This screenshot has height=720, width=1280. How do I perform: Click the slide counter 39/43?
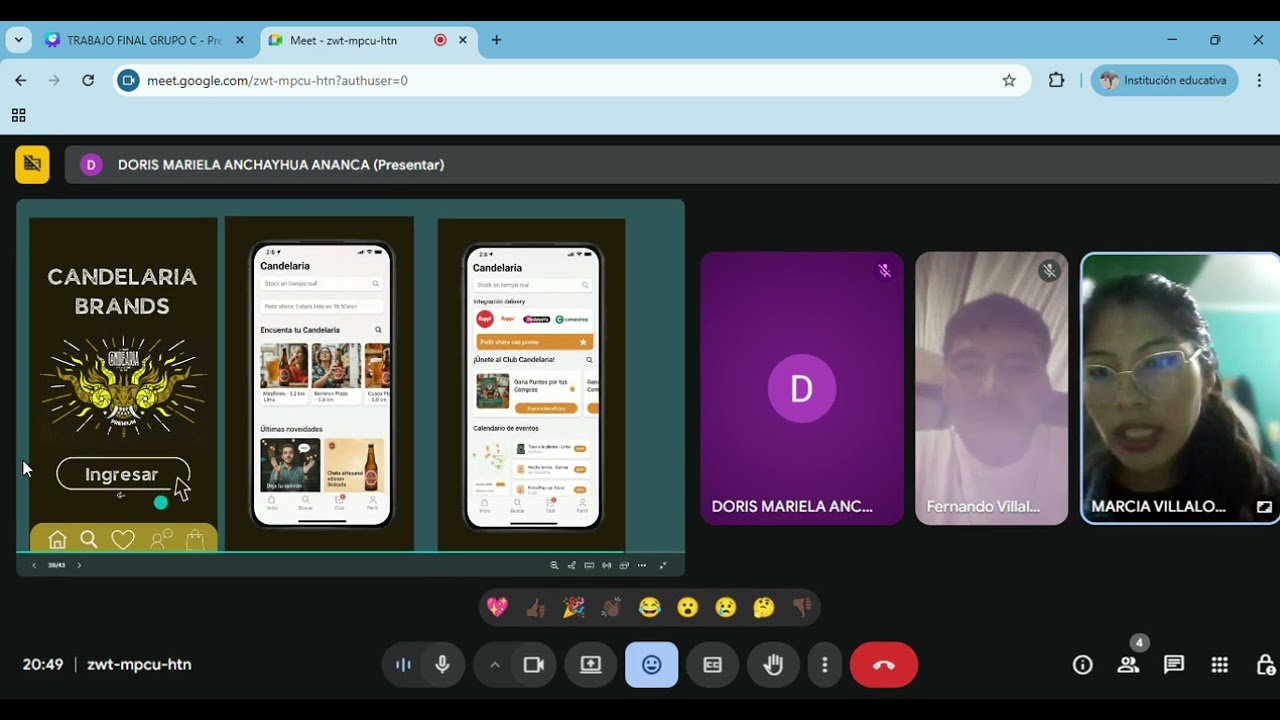tap(56, 565)
